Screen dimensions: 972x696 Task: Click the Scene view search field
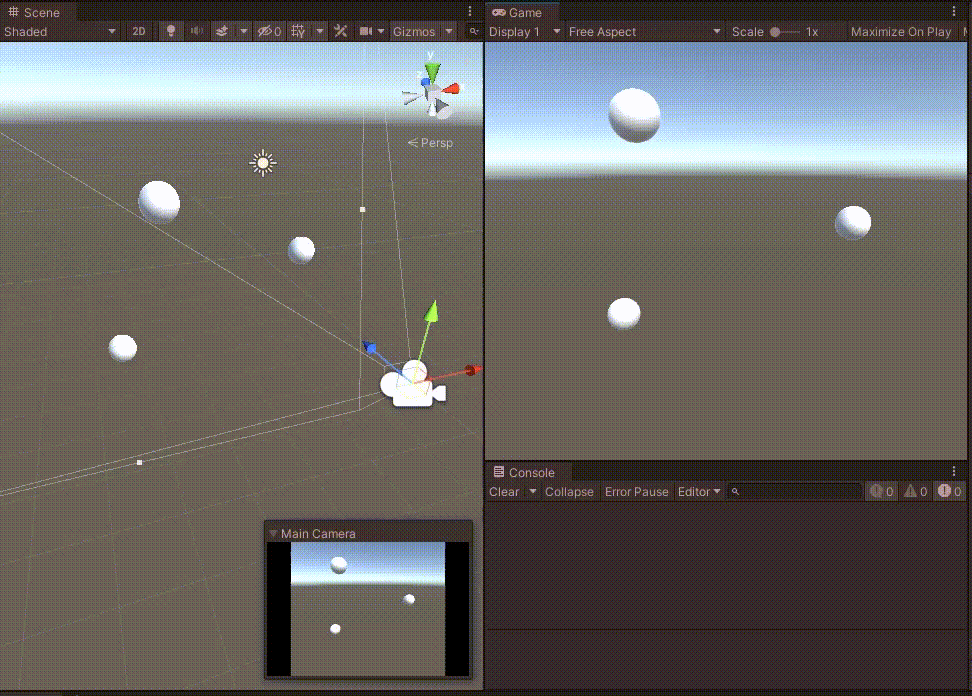474,32
